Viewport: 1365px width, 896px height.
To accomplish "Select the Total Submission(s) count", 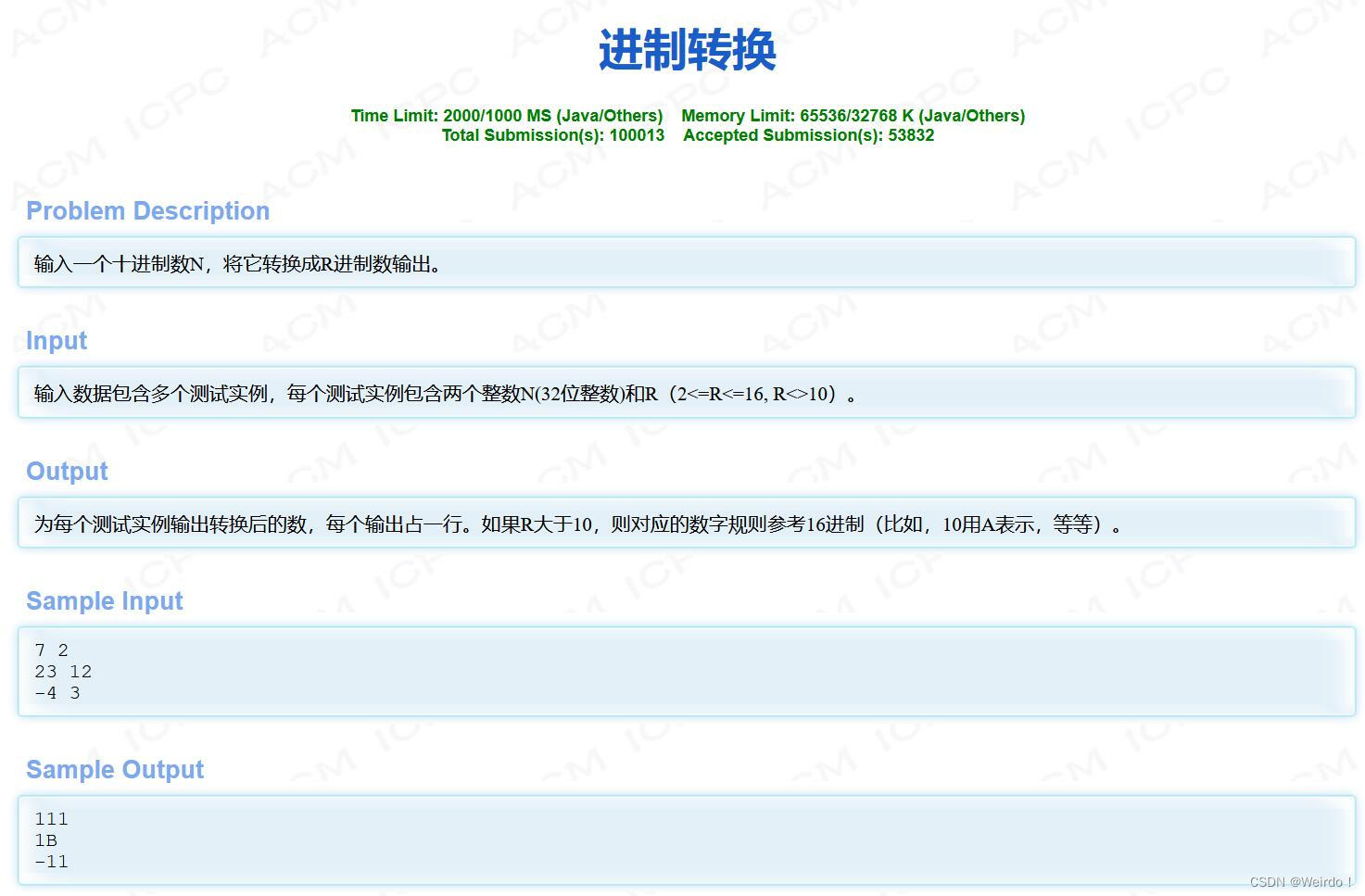I will click(x=554, y=135).
